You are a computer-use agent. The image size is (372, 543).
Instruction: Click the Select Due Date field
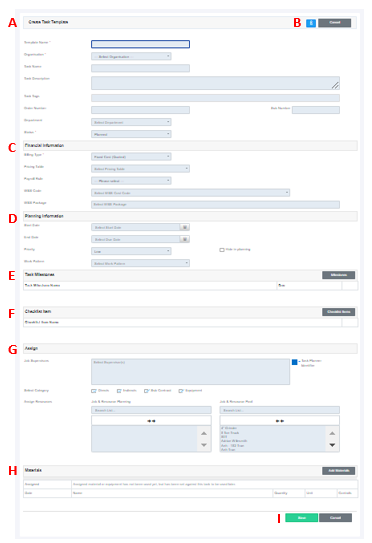click(136, 239)
